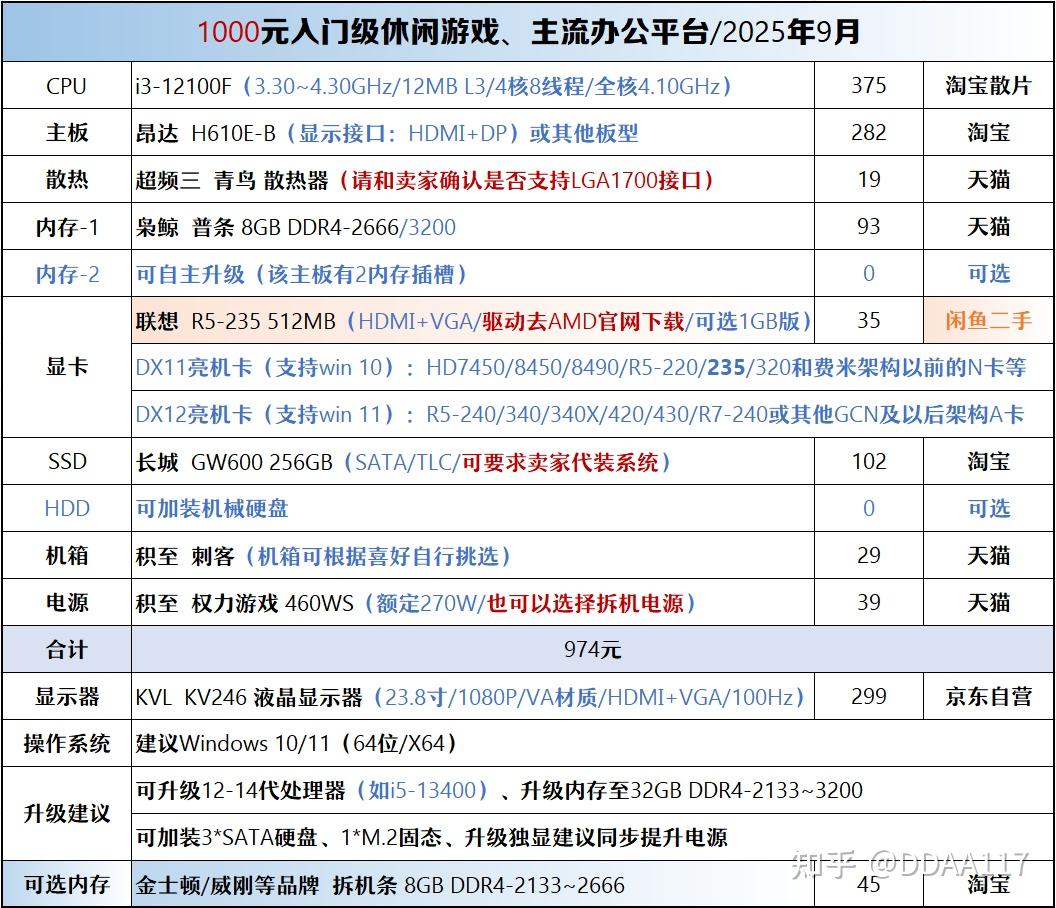
Task: Click the 375 price for the CPU
Action: (x=869, y=86)
